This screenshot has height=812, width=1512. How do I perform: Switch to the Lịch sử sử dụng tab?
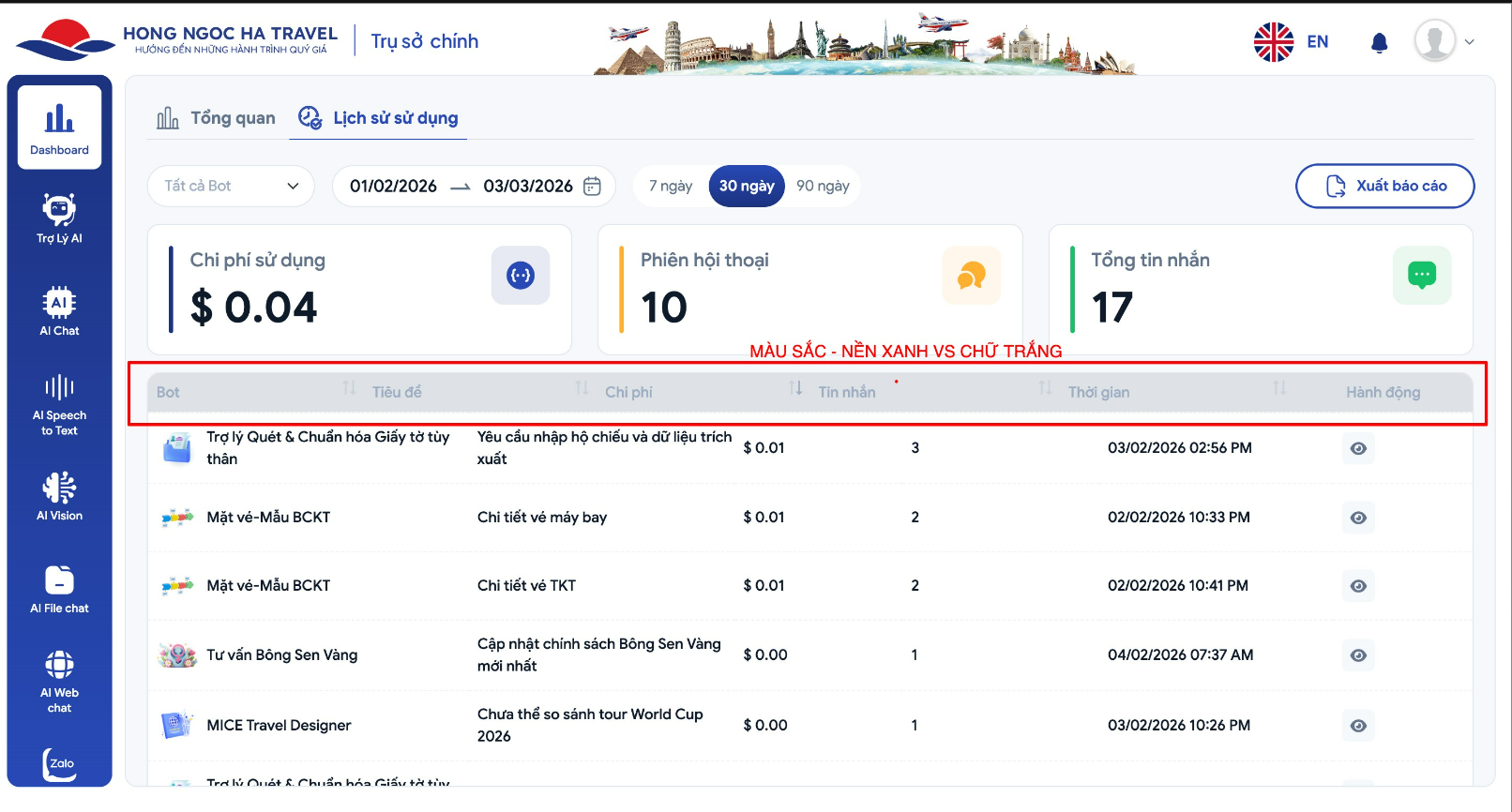pos(378,118)
